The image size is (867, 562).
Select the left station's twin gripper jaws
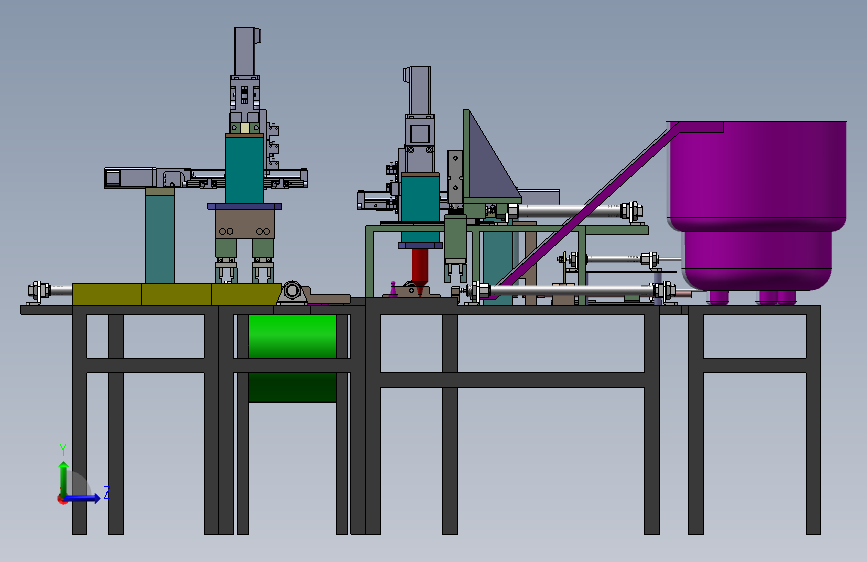tap(245, 270)
